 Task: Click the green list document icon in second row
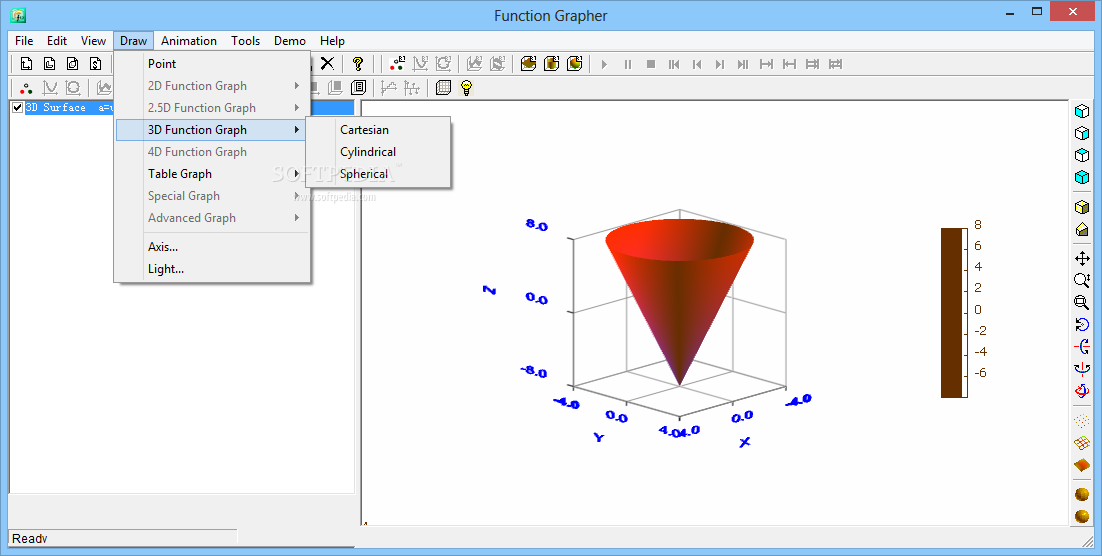(x=358, y=88)
